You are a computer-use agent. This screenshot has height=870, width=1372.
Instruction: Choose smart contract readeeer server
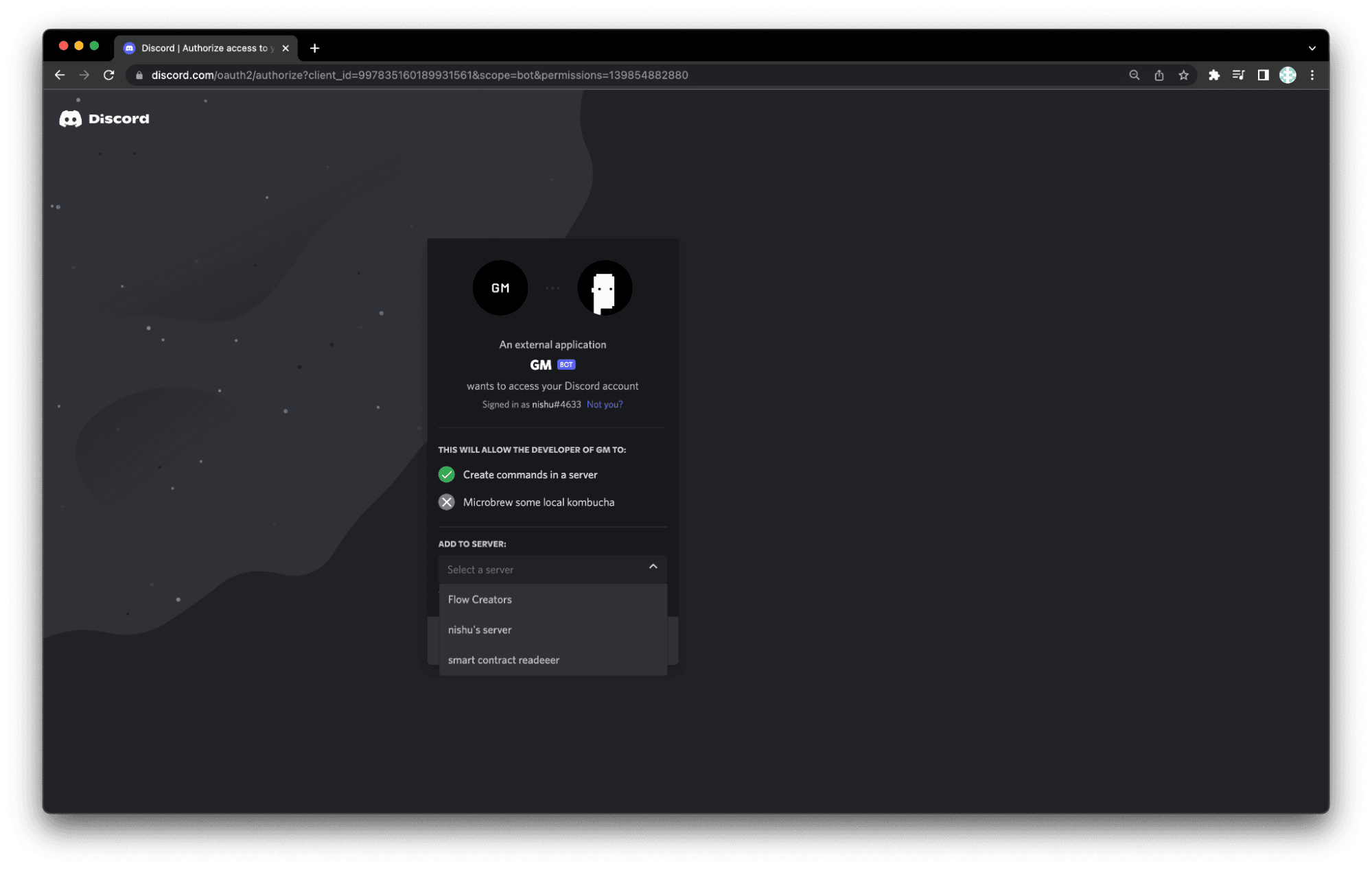pyautogui.click(x=553, y=659)
